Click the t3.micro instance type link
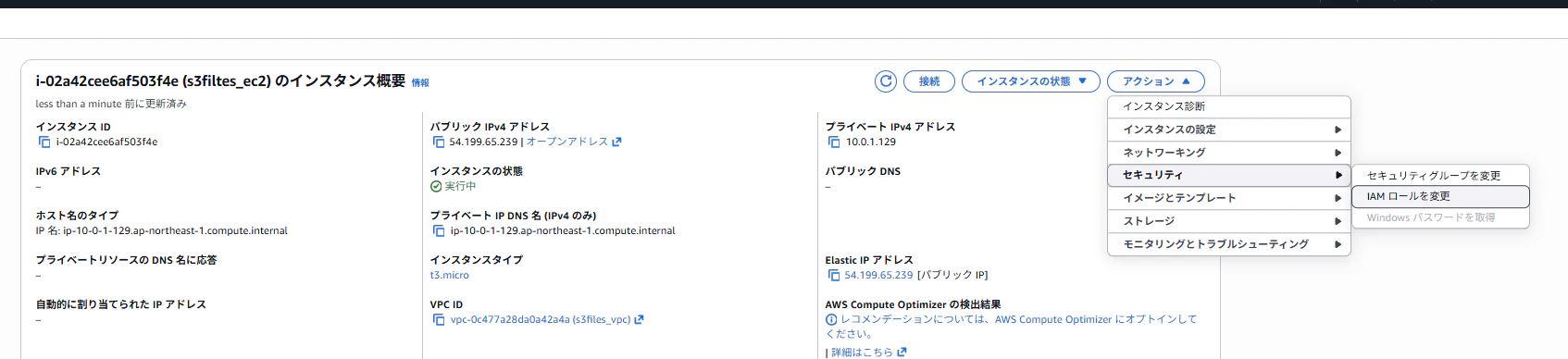 (450, 275)
